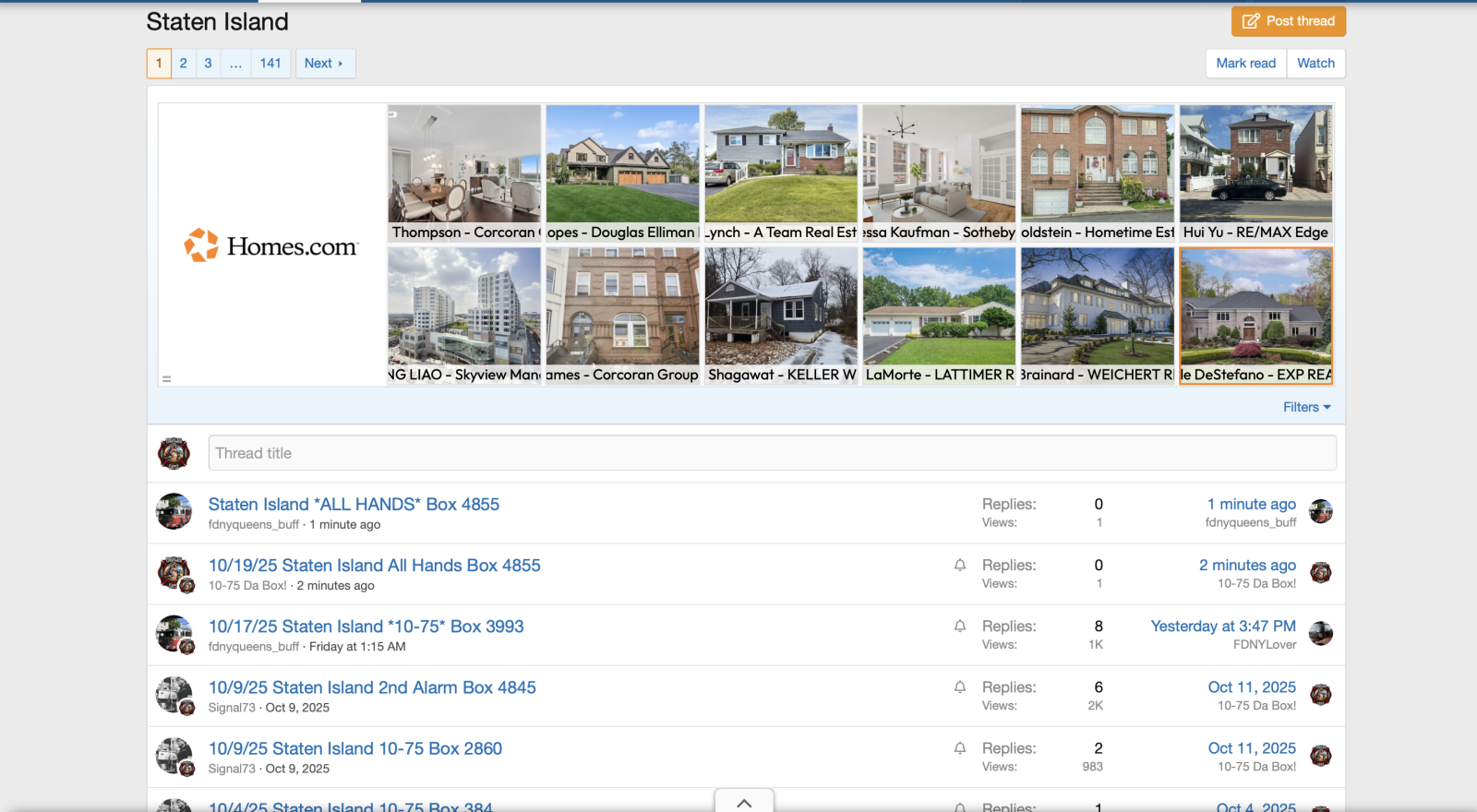
Task: Open DeStefano EXP Realty listing thumbnail
Action: point(1255,316)
